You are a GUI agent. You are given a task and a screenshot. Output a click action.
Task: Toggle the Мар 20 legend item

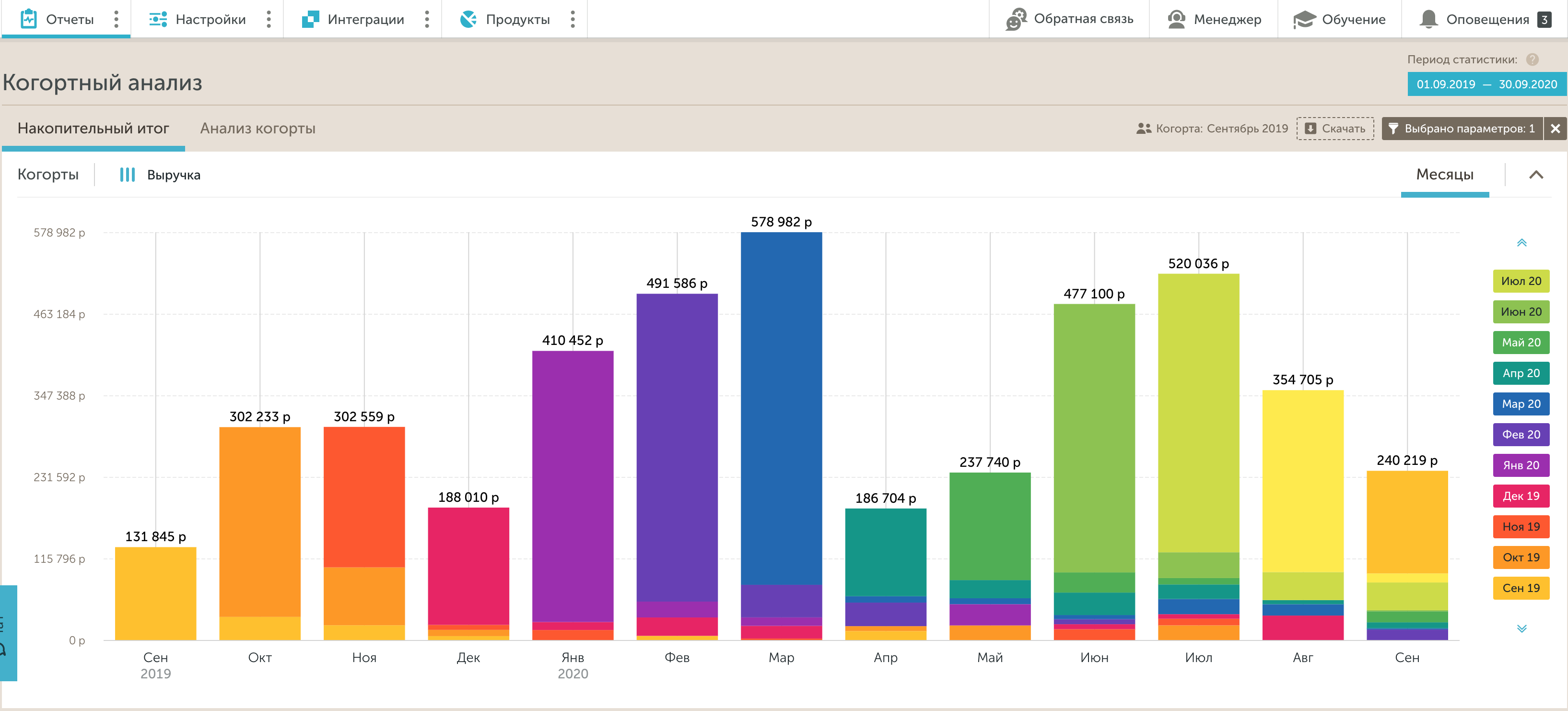[x=1521, y=404]
